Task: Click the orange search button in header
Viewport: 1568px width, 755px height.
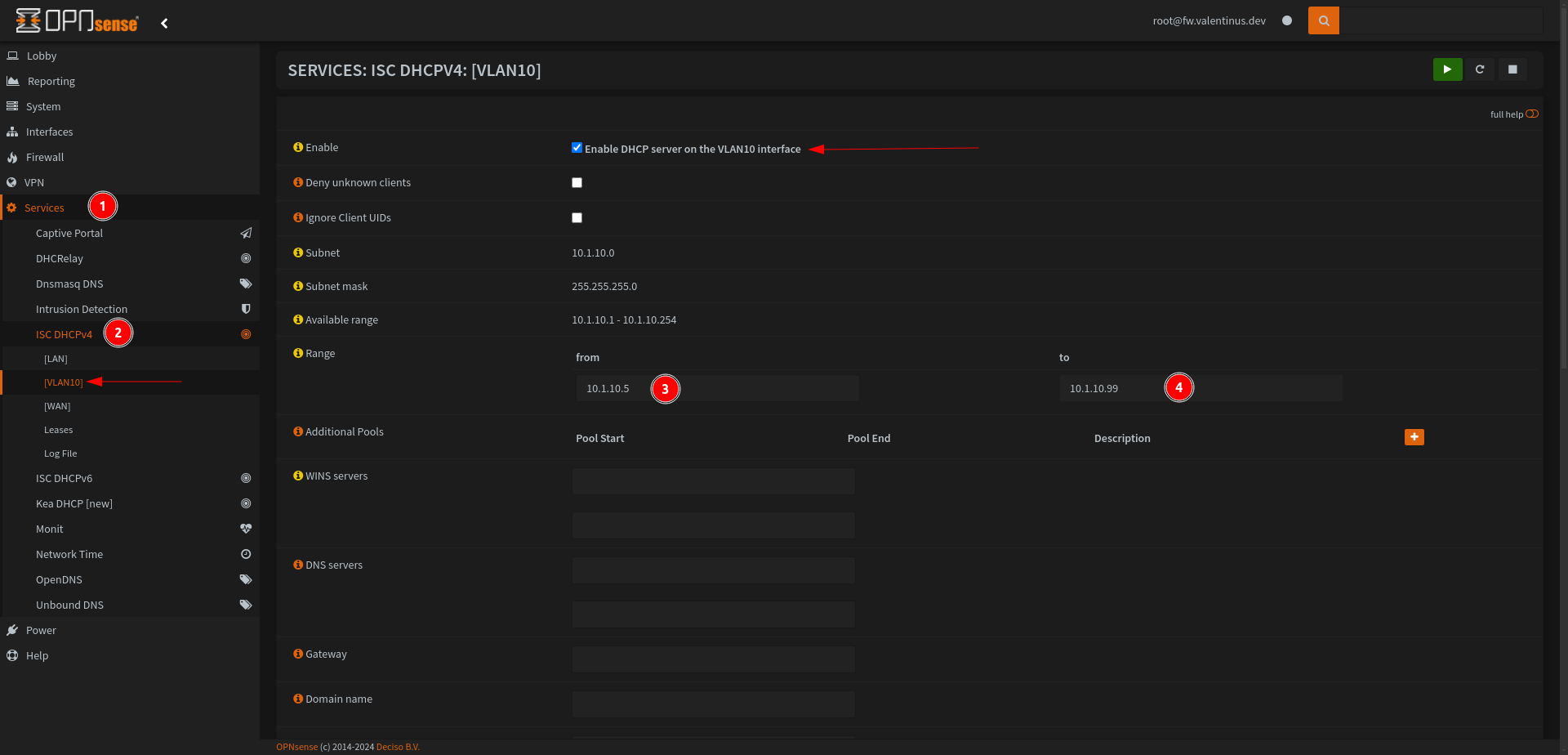Action: click(x=1323, y=20)
